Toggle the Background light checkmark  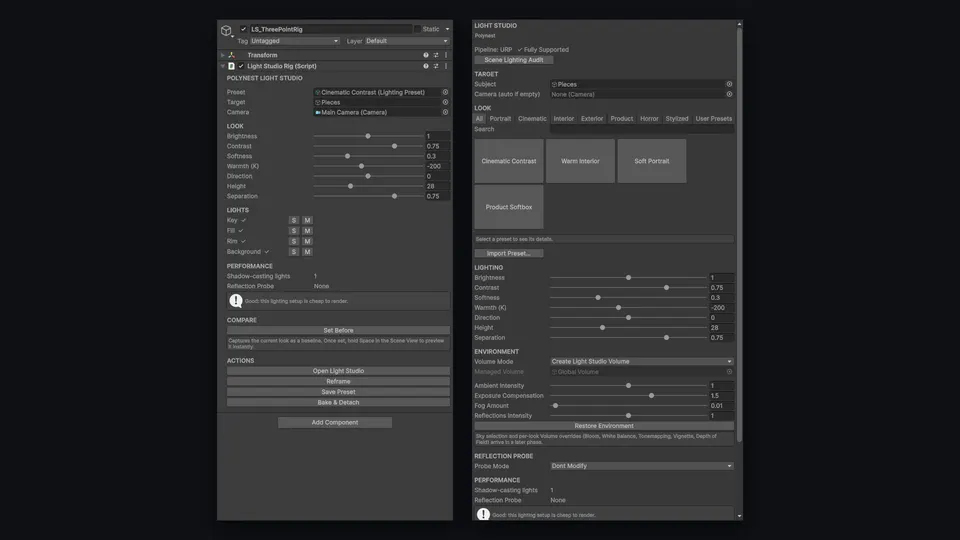coord(266,252)
